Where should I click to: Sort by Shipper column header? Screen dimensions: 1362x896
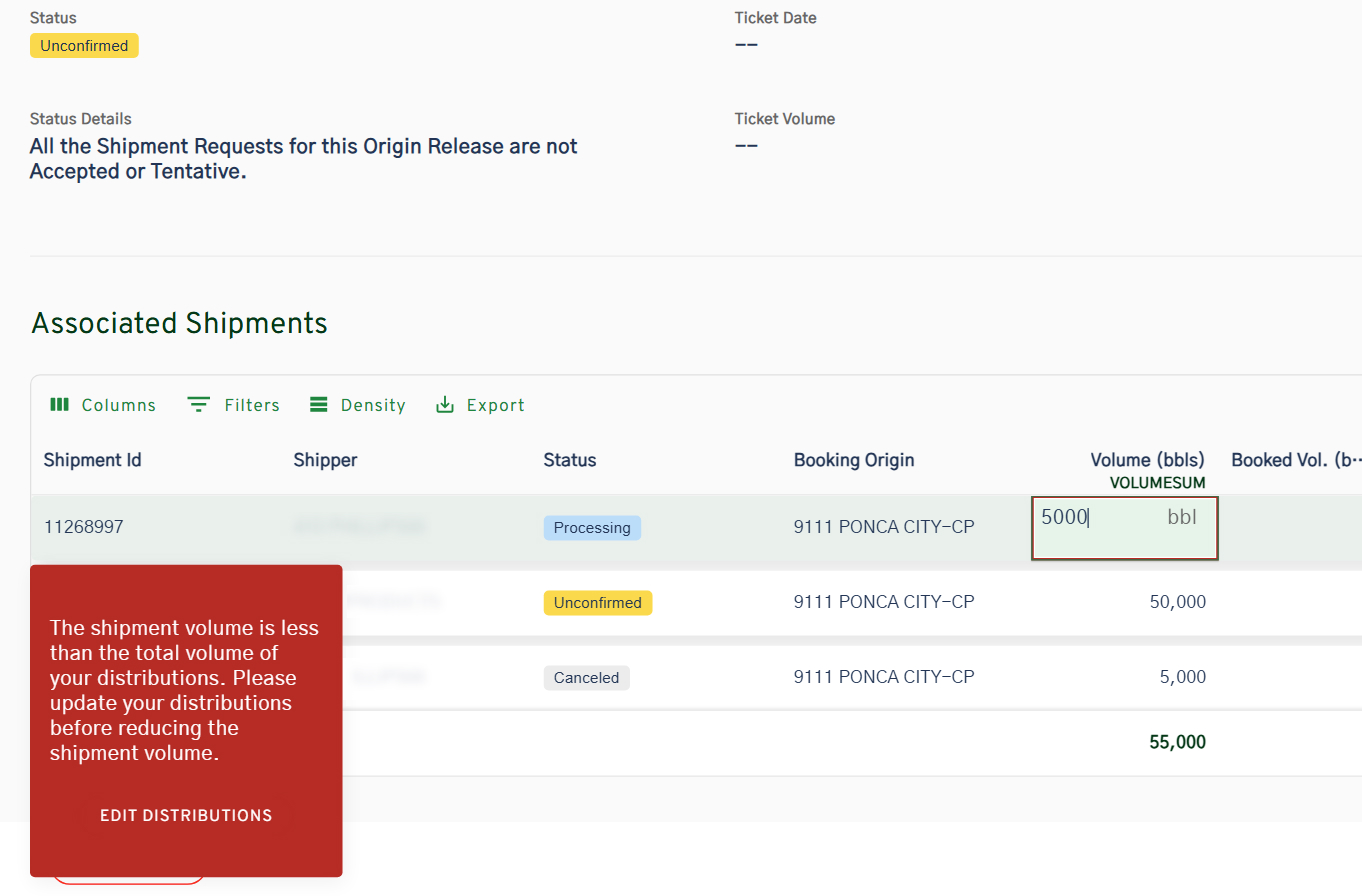325,460
